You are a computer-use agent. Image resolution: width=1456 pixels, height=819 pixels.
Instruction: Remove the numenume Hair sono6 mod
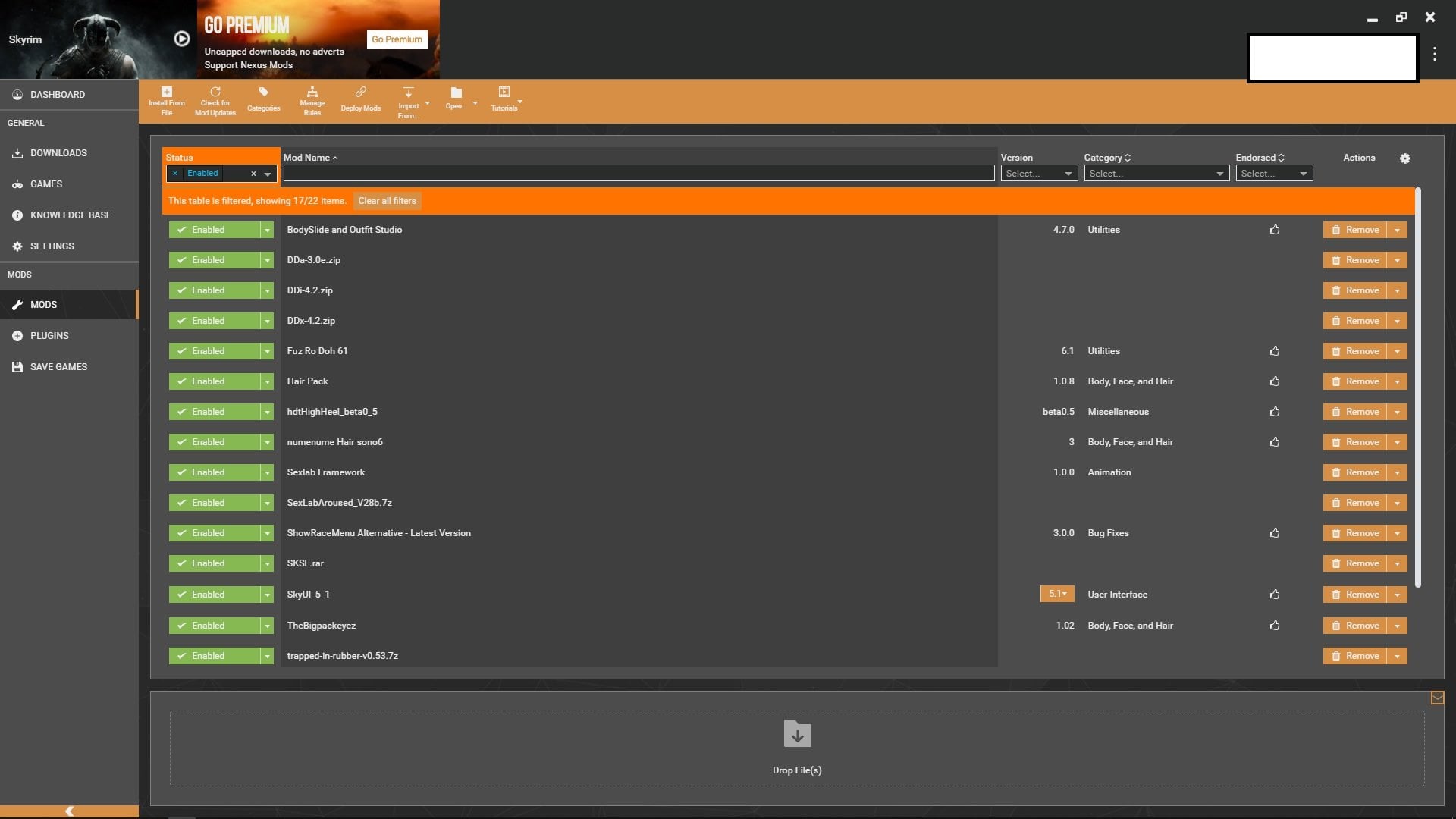pyautogui.click(x=1355, y=442)
